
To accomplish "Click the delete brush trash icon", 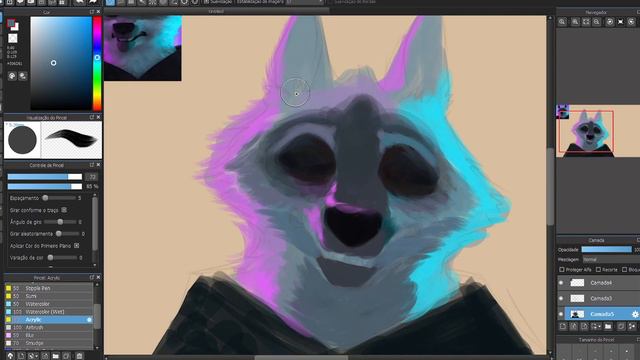I will click(x=79, y=356).
